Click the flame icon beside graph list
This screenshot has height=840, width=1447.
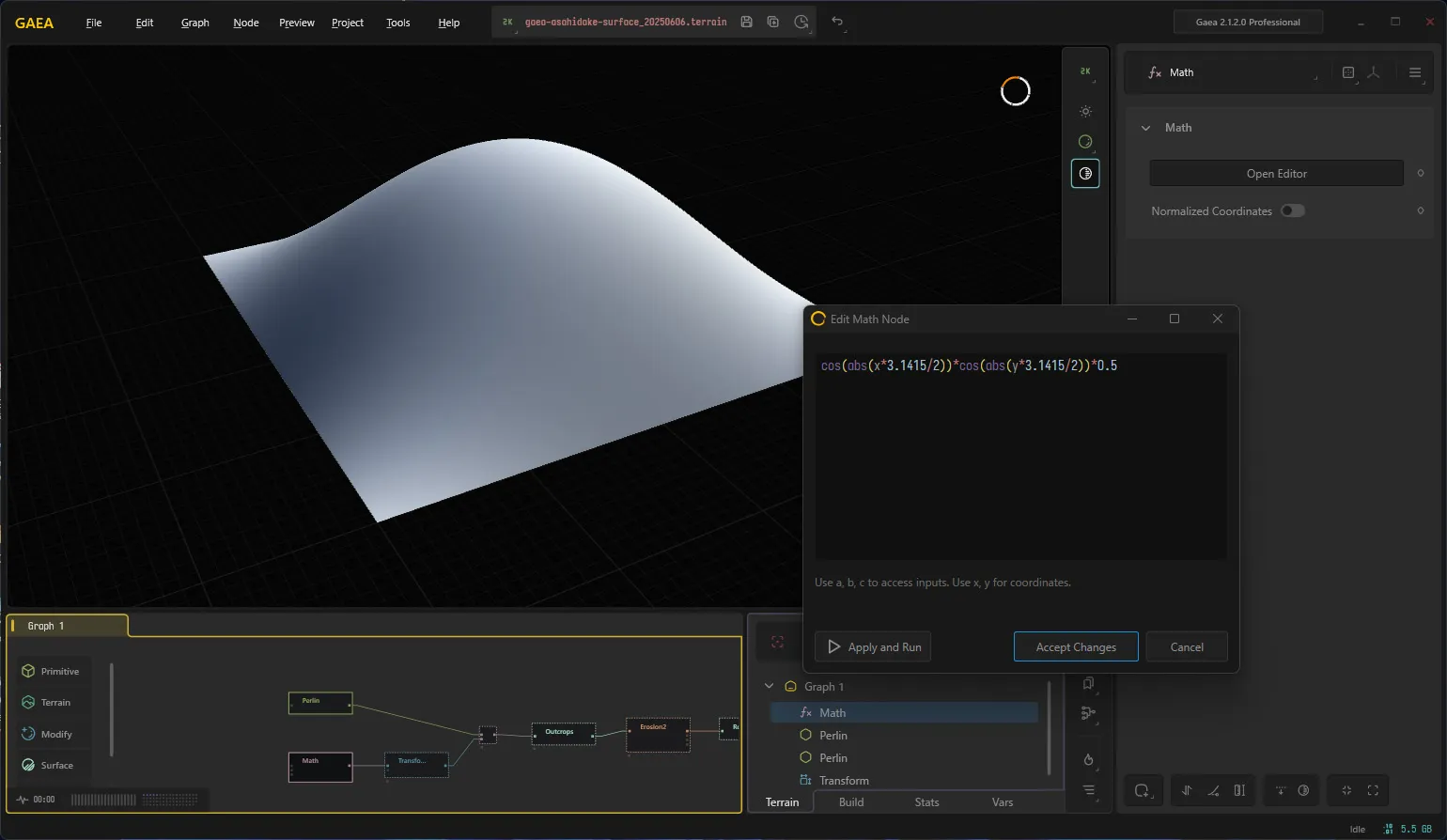[x=1088, y=759]
